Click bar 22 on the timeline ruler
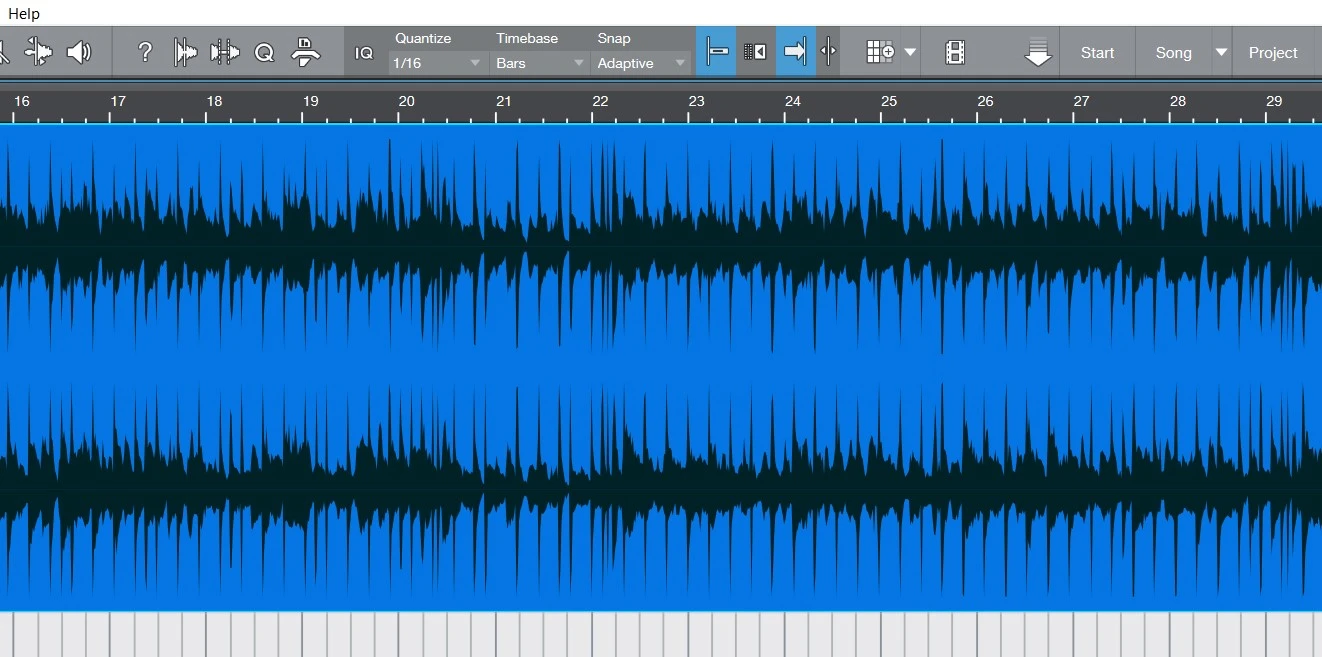Screen dimensions: 1322x657 tap(599, 102)
